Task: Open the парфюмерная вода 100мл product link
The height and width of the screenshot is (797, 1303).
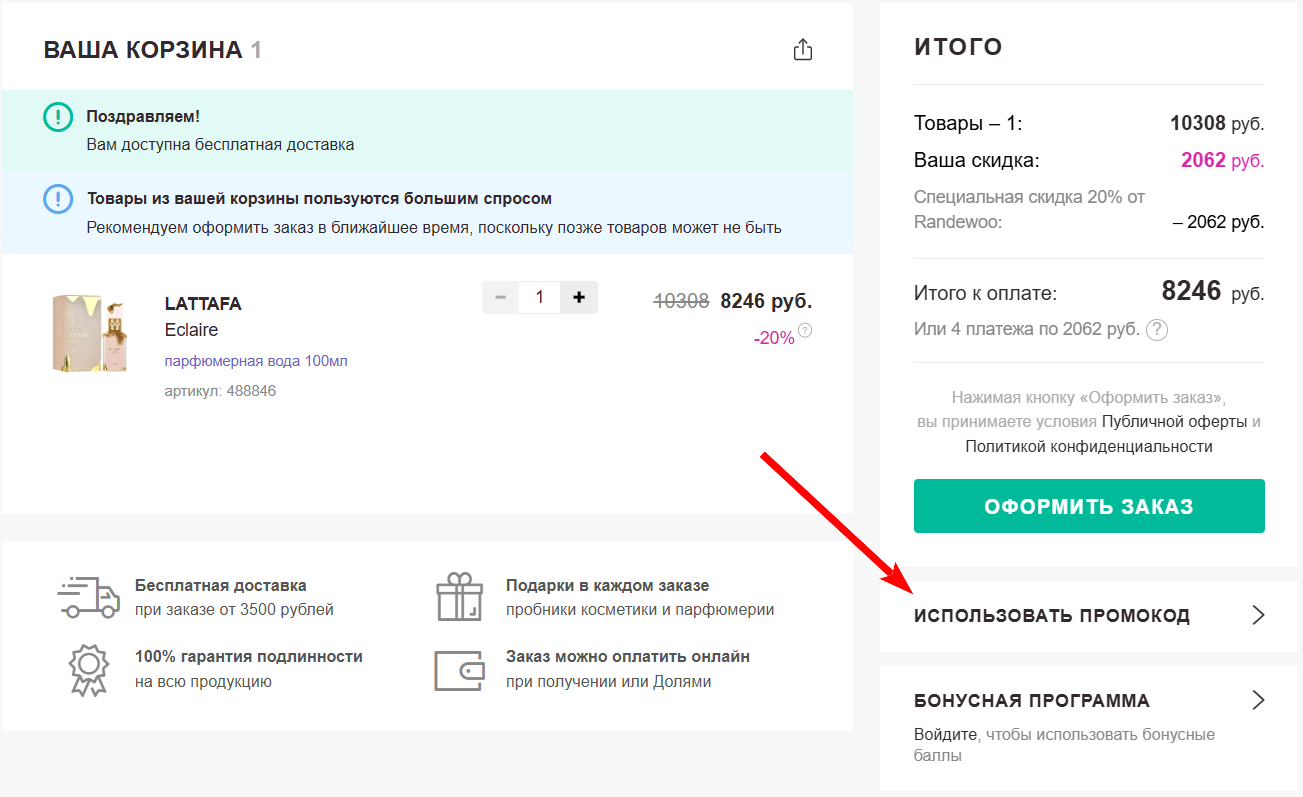Action: coord(255,360)
